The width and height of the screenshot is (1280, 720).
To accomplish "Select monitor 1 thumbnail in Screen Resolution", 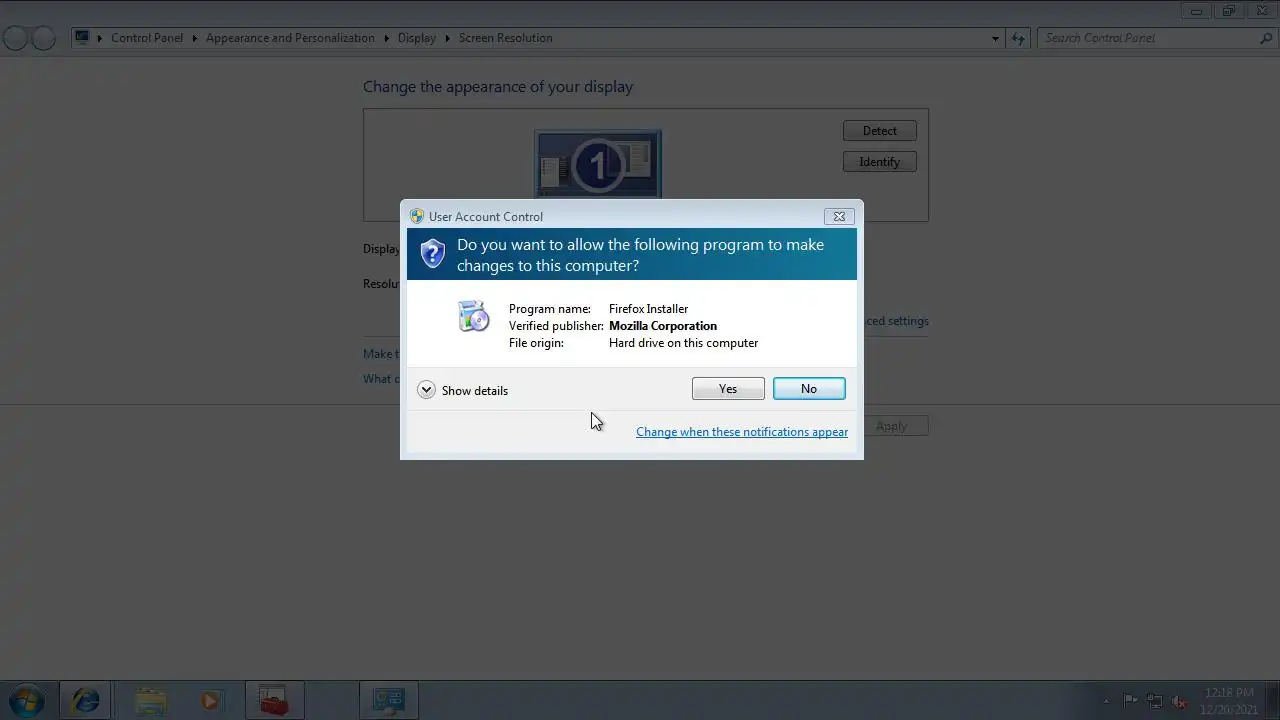I will (598, 164).
